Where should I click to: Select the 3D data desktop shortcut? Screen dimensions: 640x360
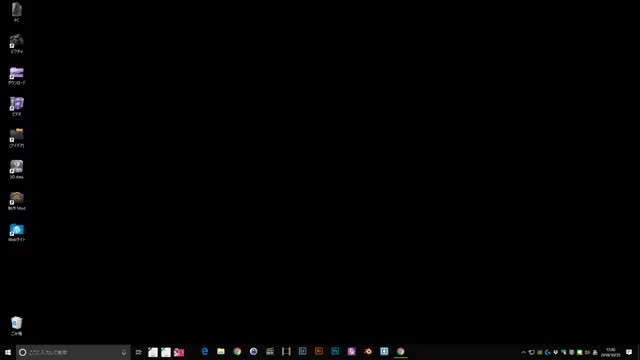tap(17, 169)
